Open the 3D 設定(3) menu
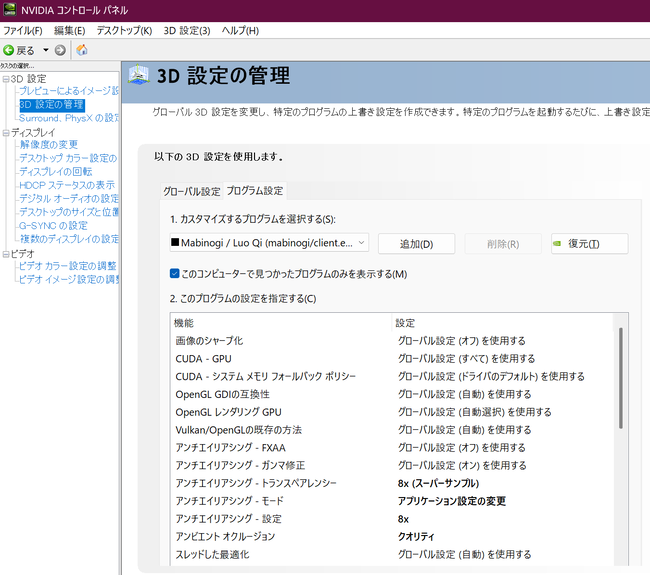 pos(187,31)
